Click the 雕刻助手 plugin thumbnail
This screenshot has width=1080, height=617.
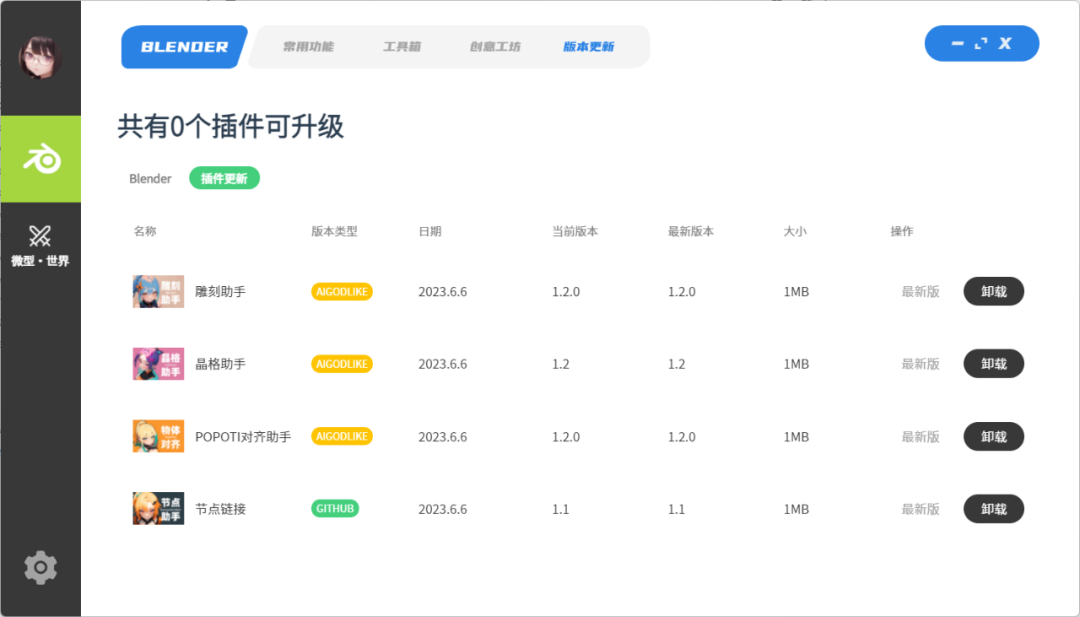(x=158, y=291)
